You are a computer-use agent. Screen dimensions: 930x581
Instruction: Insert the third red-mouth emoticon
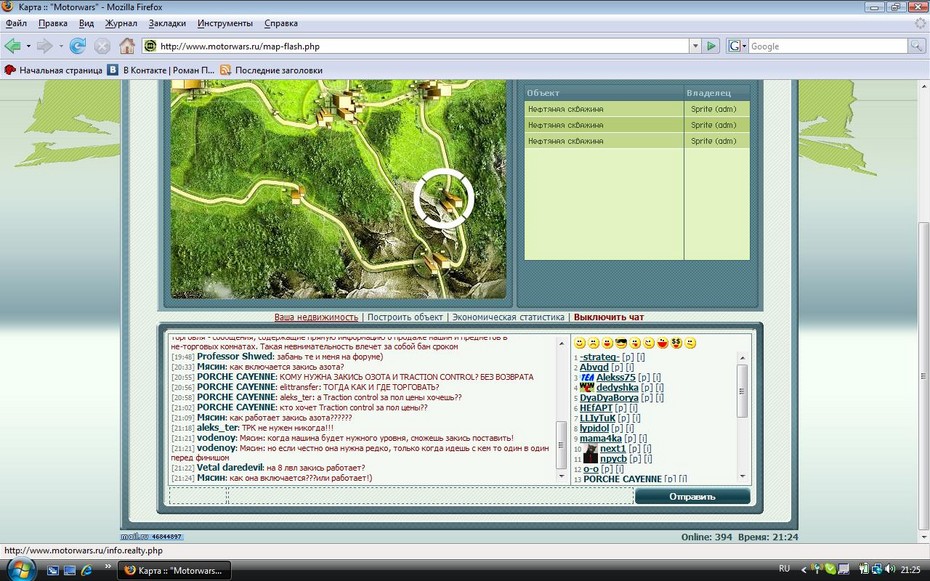(607, 343)
